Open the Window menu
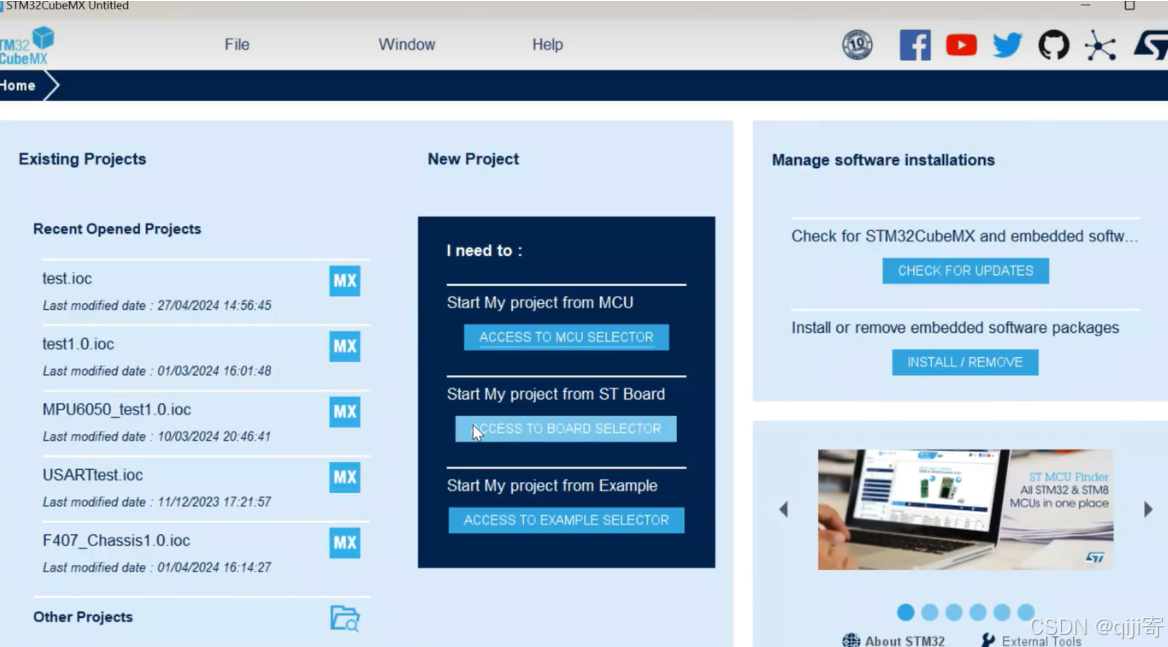The width and height of the screenshot is (1168, 647). [x=407, y=45]
